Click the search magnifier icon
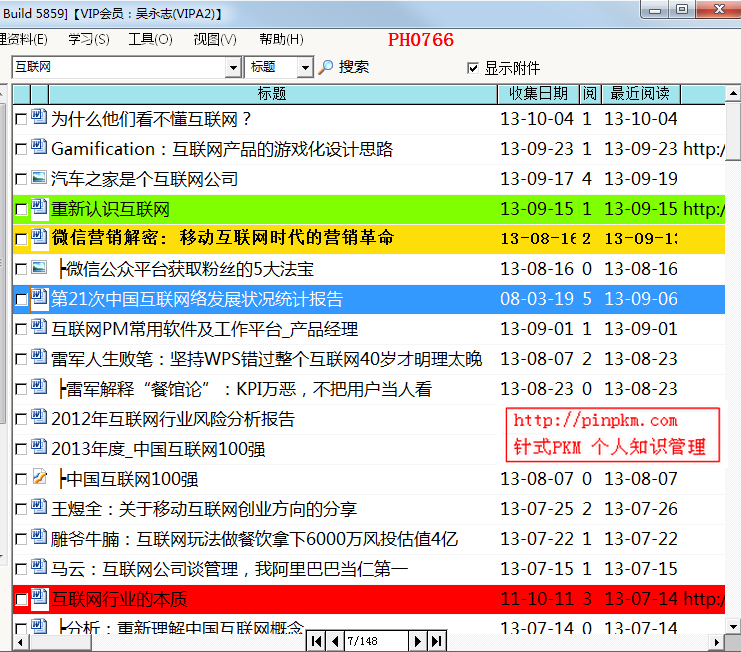741x652 pixels. tap(326, 67)
